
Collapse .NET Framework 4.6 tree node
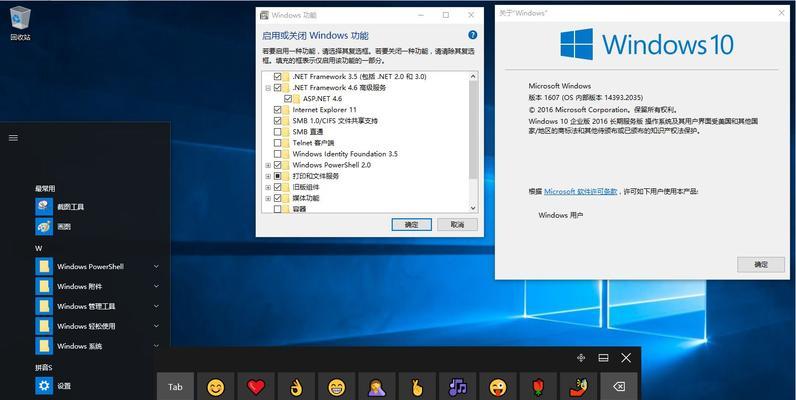coord(268,87)
